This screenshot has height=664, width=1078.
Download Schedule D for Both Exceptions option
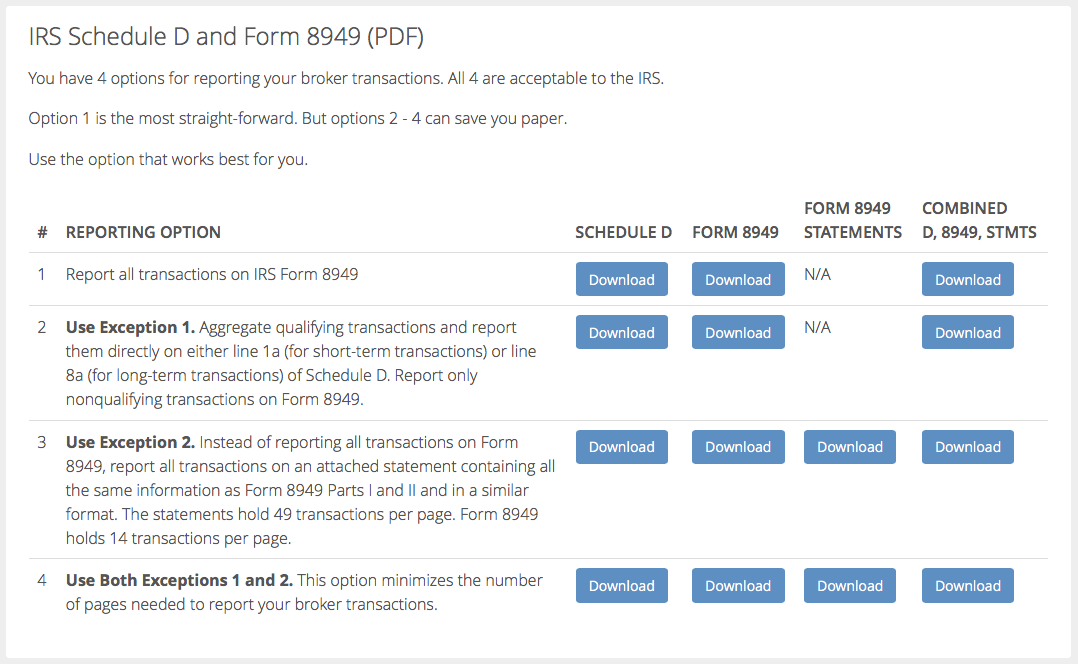click(x=622, y=586)
